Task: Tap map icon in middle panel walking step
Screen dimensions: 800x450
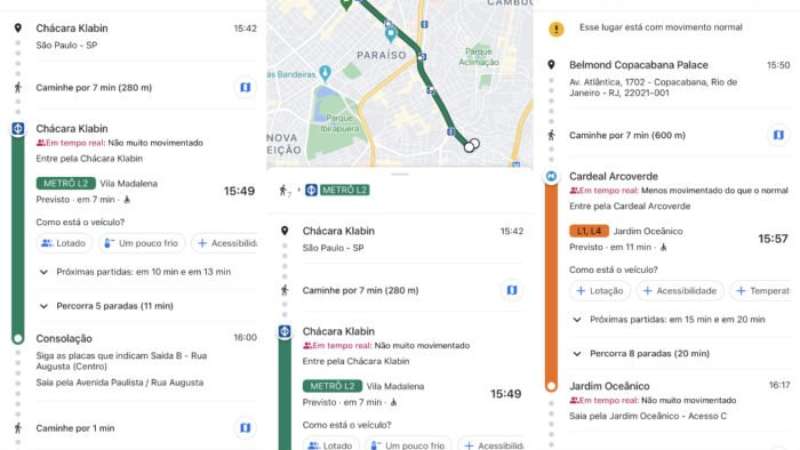Action: point(511,290)
